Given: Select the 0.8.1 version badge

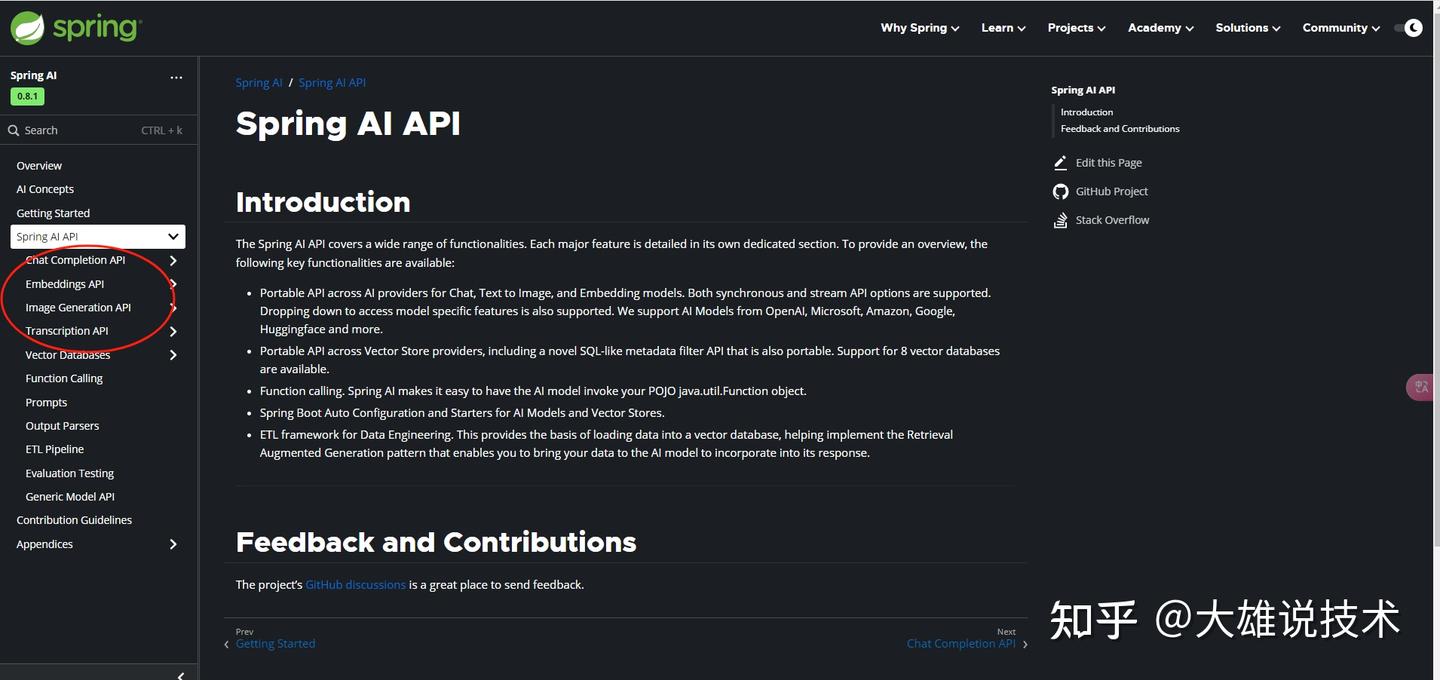Looking at the screenshot, I should point(27,97).
